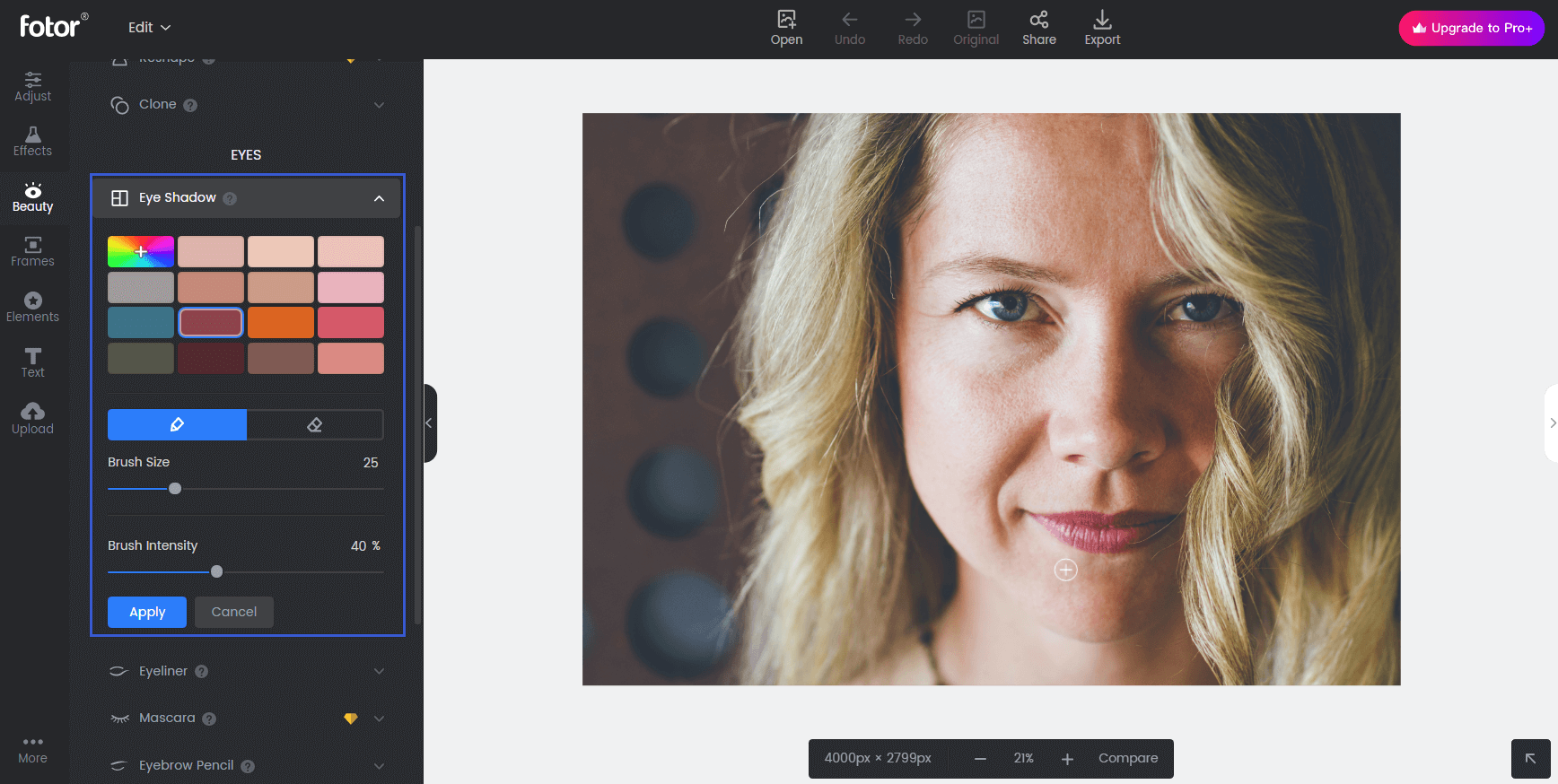This screenshot has height=784, width=1558.
Task: Show the Original image
Action: pos(976,28)
